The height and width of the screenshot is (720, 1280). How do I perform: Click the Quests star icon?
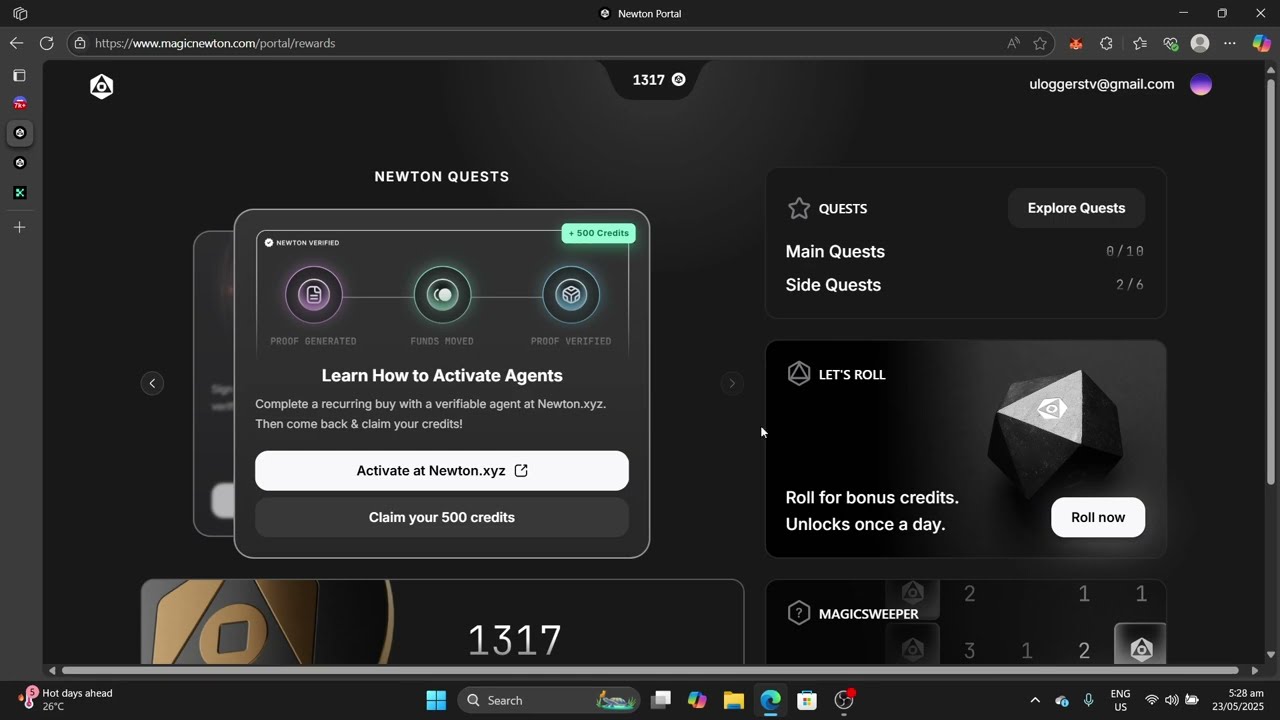coord(799,208)
